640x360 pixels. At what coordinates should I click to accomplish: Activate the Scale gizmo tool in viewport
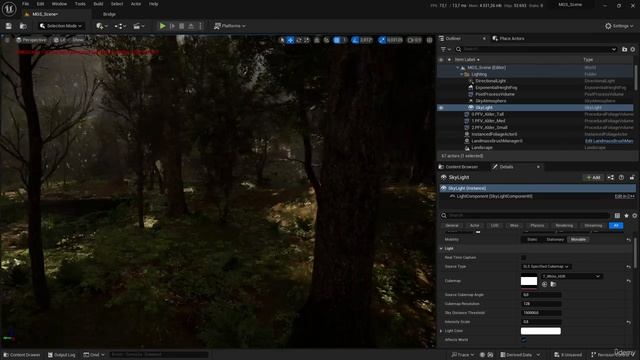click(x=306, y=40)
